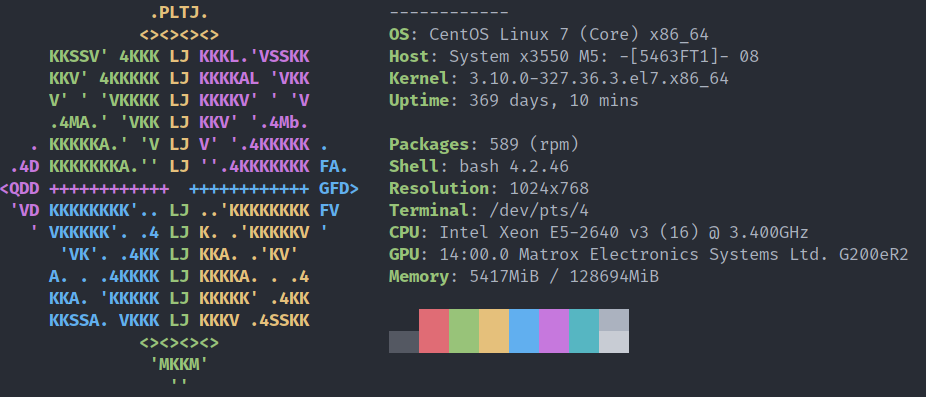This screenshot has width=926, height=397.
Task: Click the blue color block in palette
Action: tap(524, 331)
